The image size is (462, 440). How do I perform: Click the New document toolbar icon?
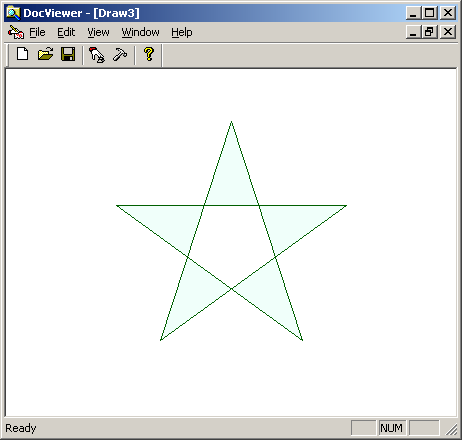[x=22, y=54]
